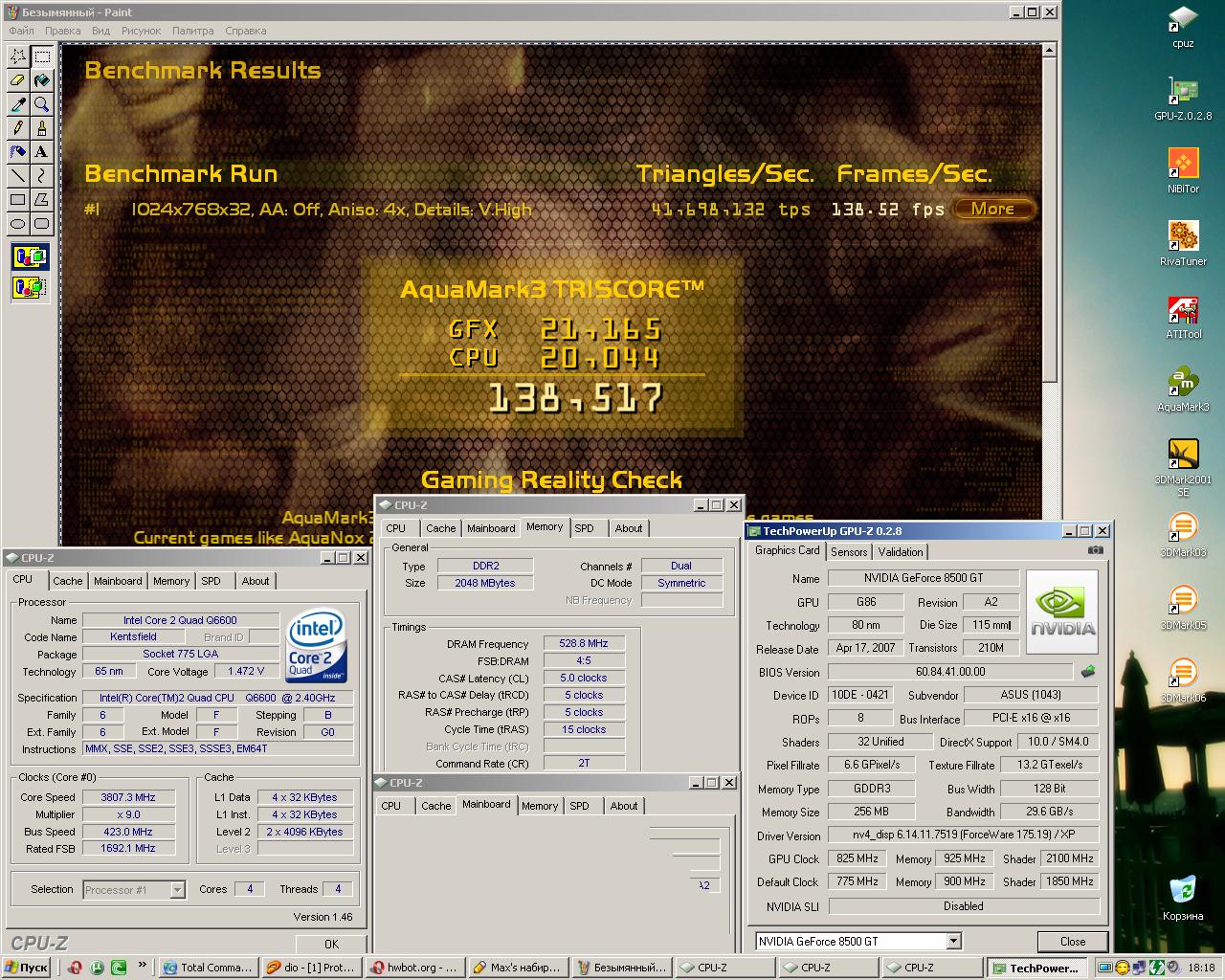Screen dimensions: 1225x980
Task: Select the free-form select tool in Paint
Action: pos(17,56)
